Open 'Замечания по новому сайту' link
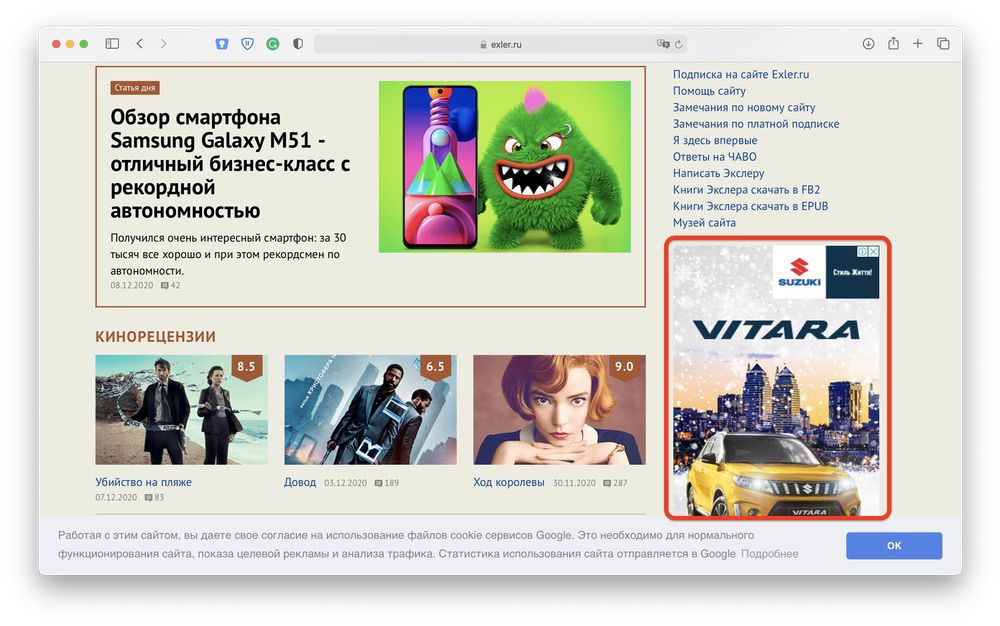 click(x=744, y=107)
